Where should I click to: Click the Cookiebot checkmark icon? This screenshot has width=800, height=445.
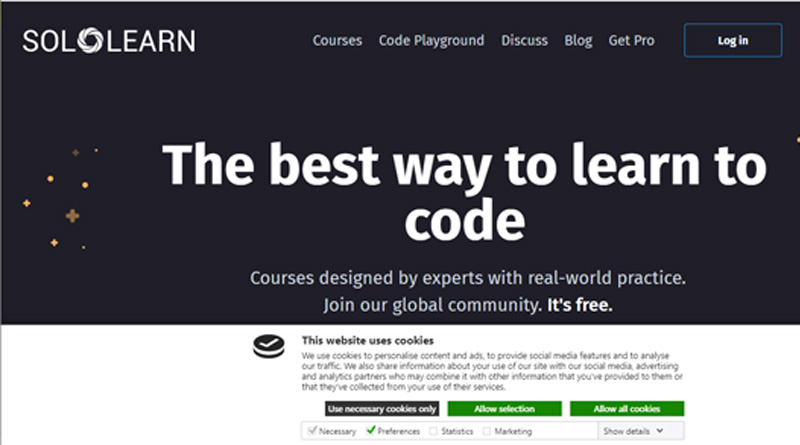click(x=268, y=346)
